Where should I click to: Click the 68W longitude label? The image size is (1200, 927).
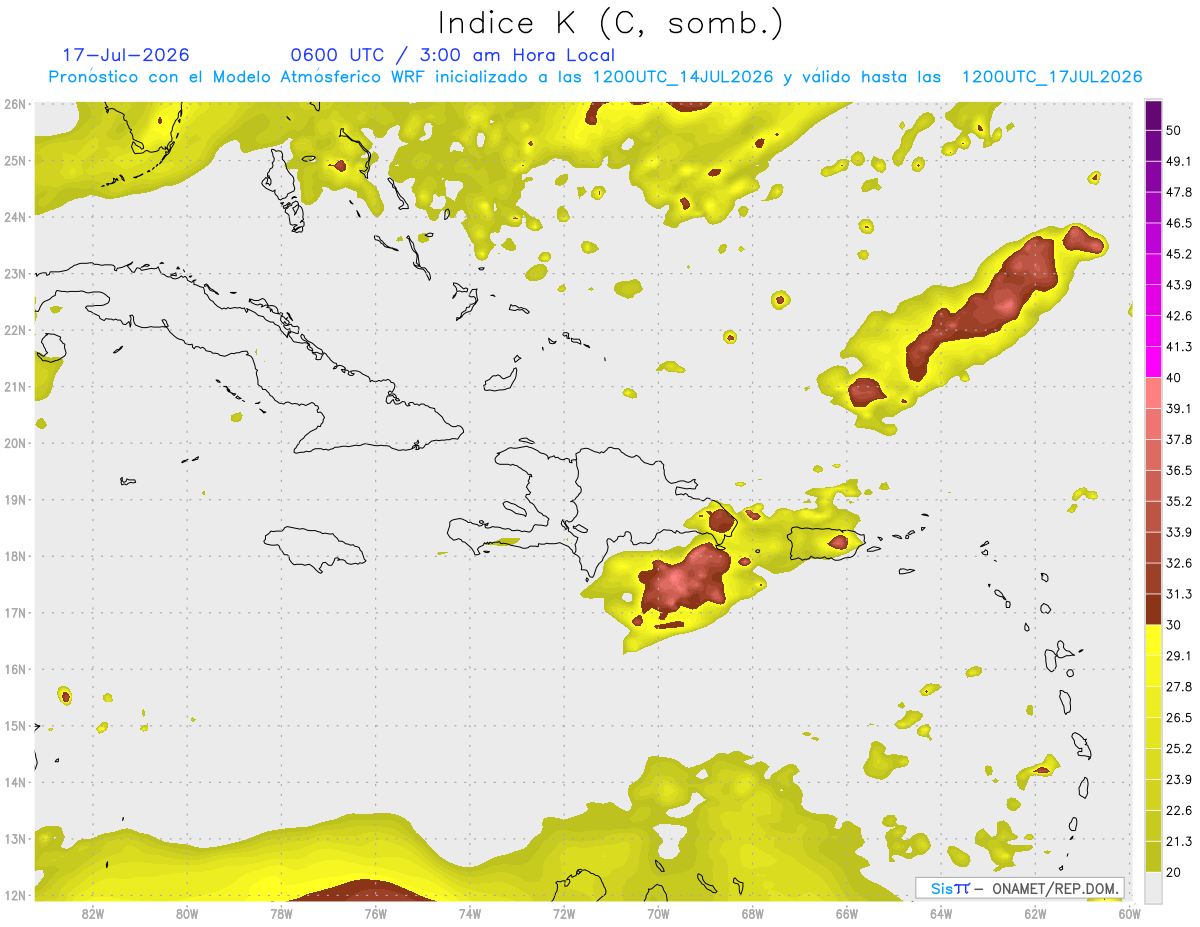point(752,914)
